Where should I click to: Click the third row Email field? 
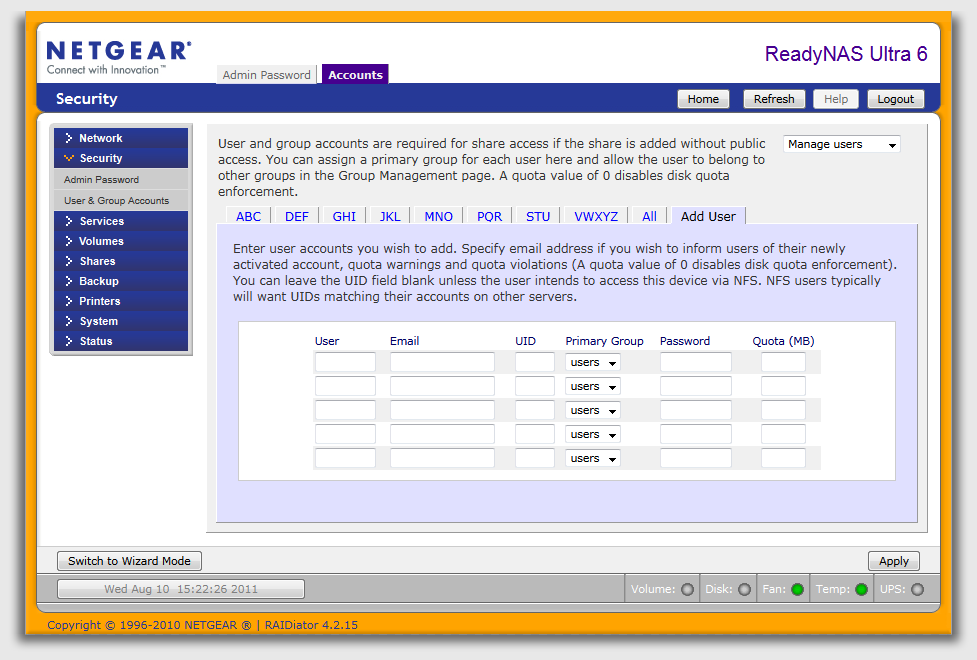(x=442, y=410)
